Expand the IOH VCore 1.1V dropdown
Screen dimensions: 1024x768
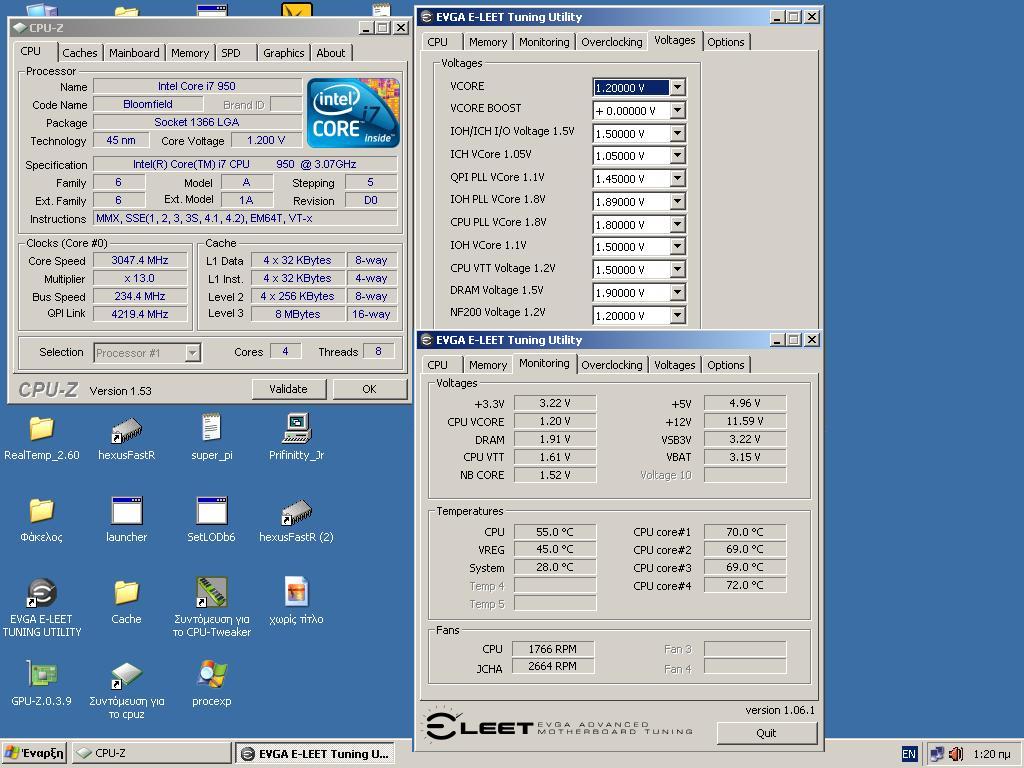(x=678, y=246)
